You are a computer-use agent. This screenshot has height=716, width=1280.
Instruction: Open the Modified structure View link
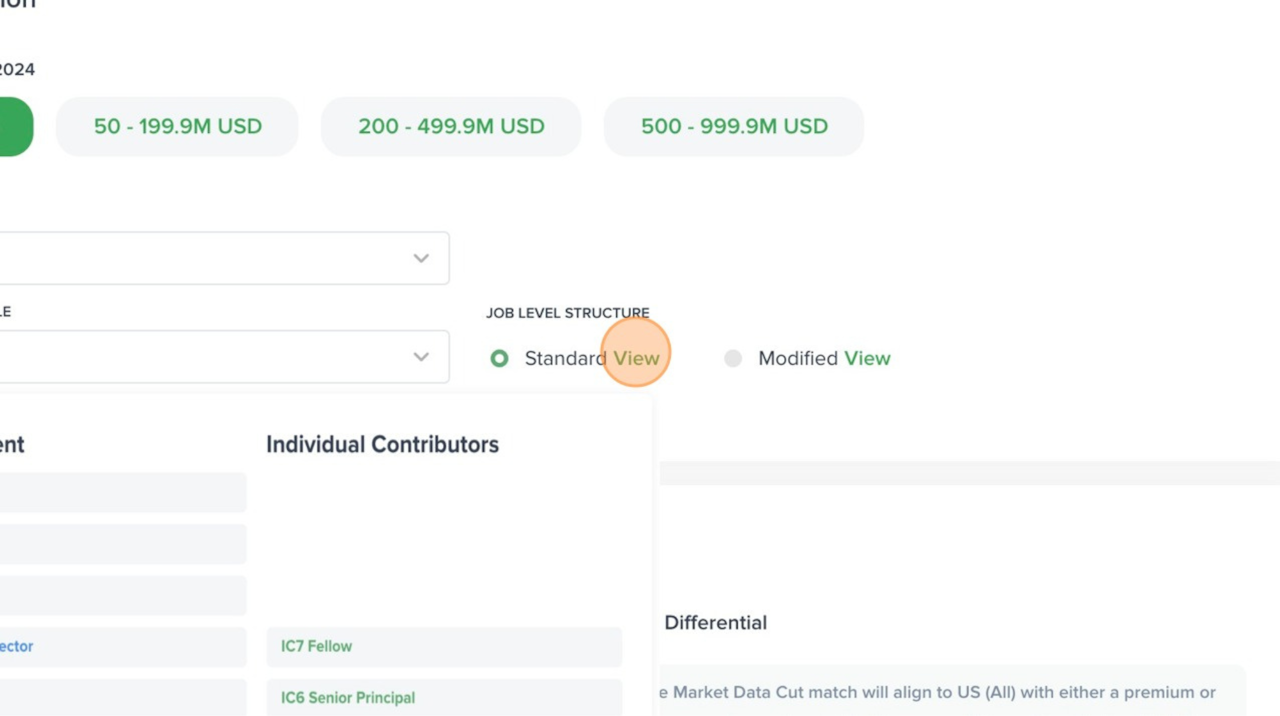click(x=867, y=358)
